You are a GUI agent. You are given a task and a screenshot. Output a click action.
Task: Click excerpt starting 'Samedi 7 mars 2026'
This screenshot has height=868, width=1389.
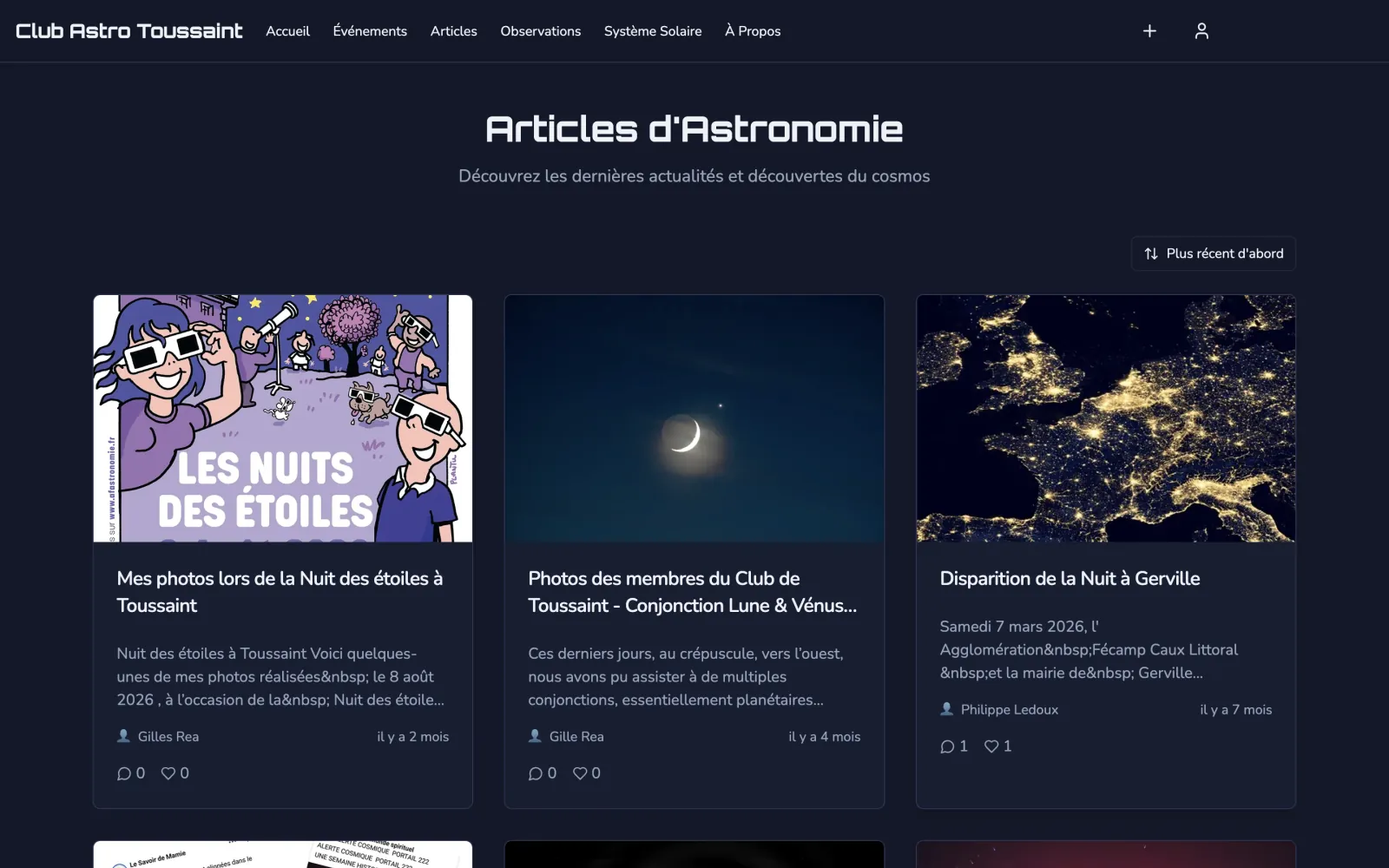click(1089, 649)
